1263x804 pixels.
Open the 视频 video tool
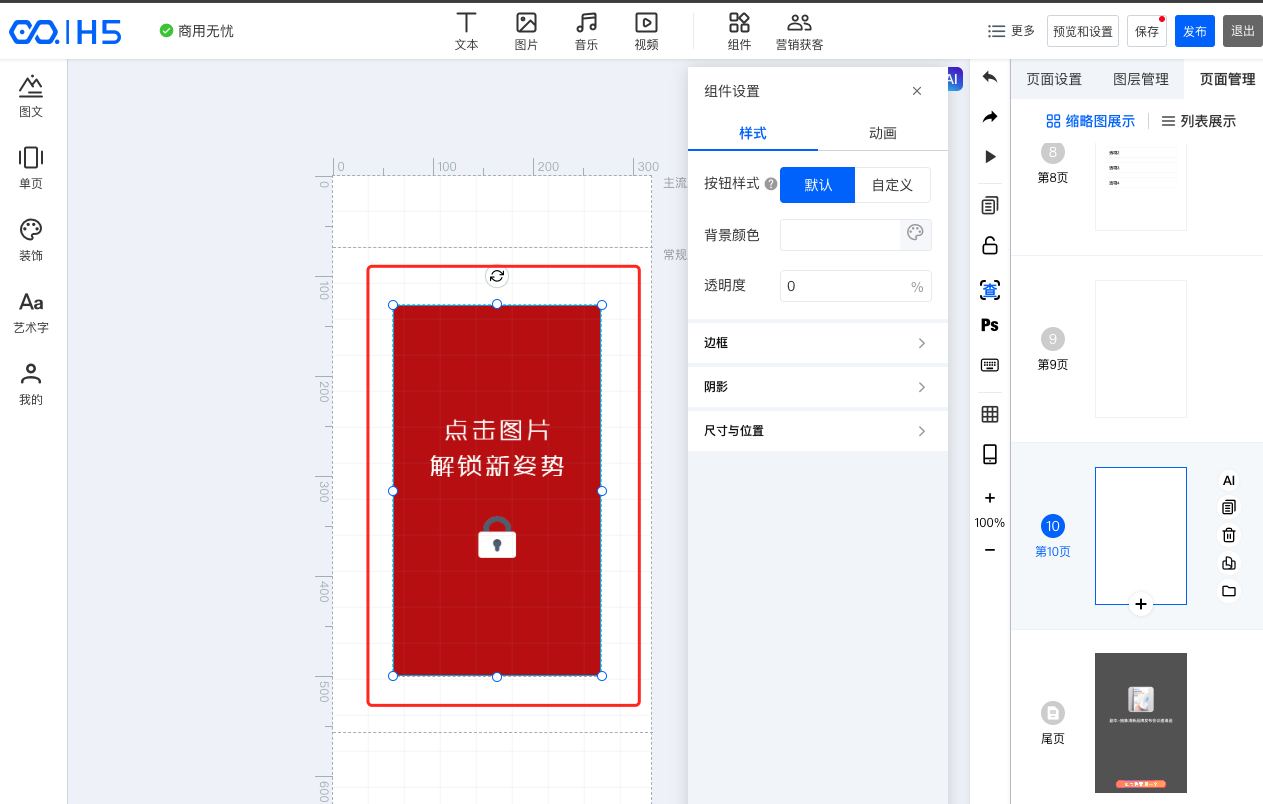pos(646,31)
